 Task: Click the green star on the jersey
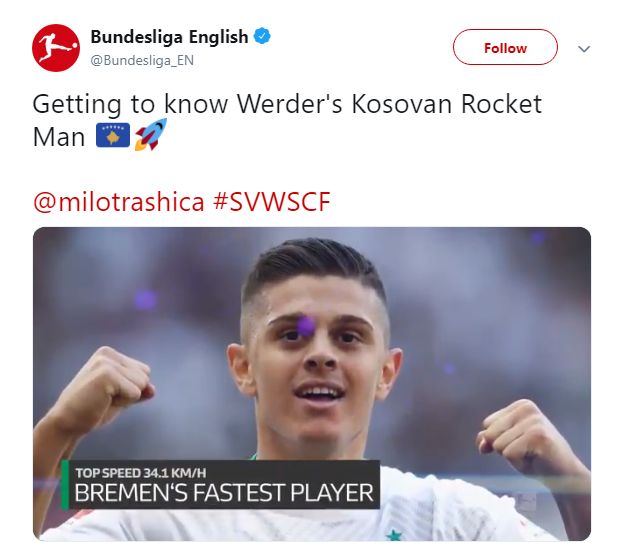point(394,535)
